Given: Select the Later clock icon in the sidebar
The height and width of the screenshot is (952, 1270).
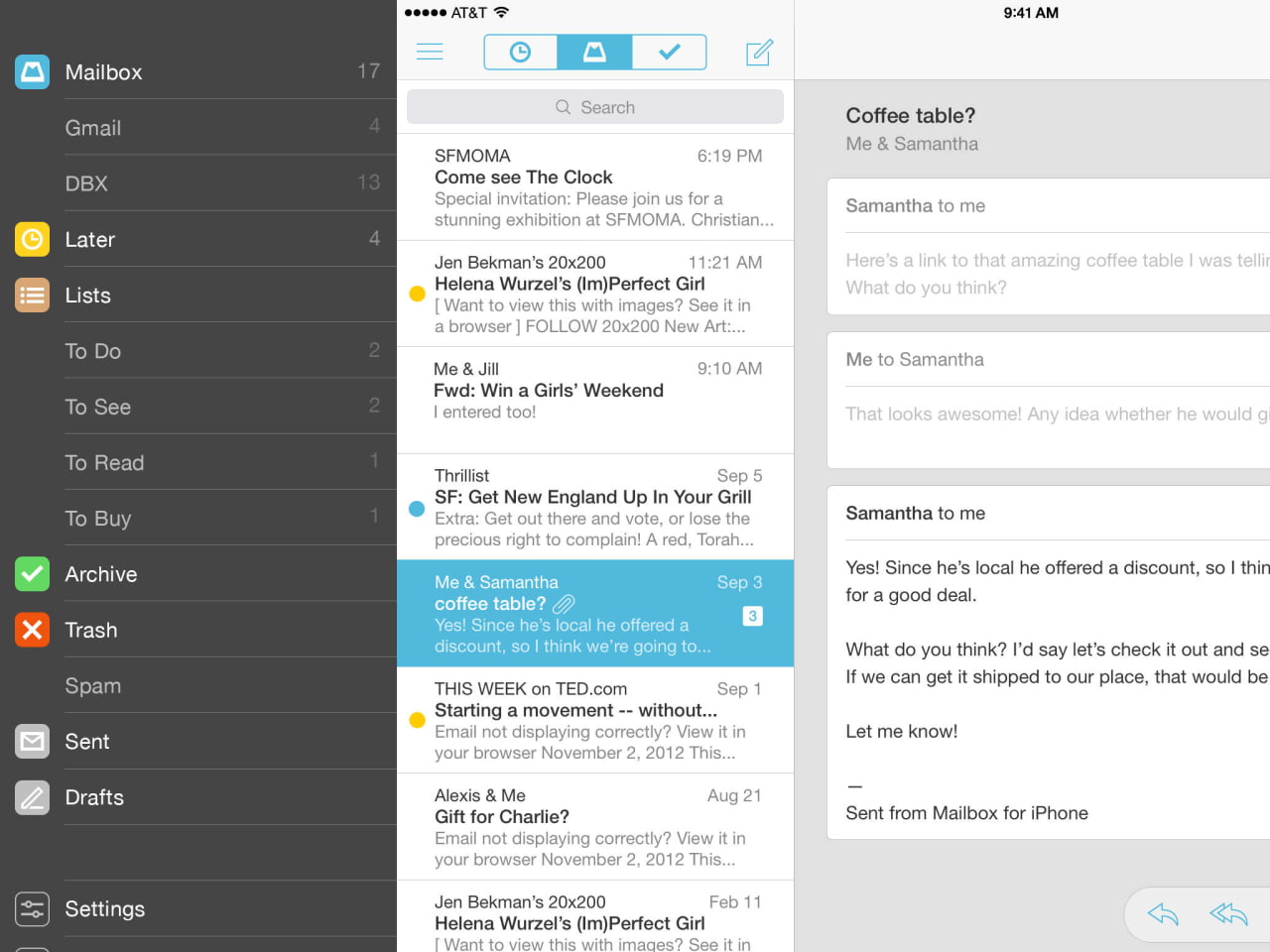Looking at the screenshot, I should (31, 239).
